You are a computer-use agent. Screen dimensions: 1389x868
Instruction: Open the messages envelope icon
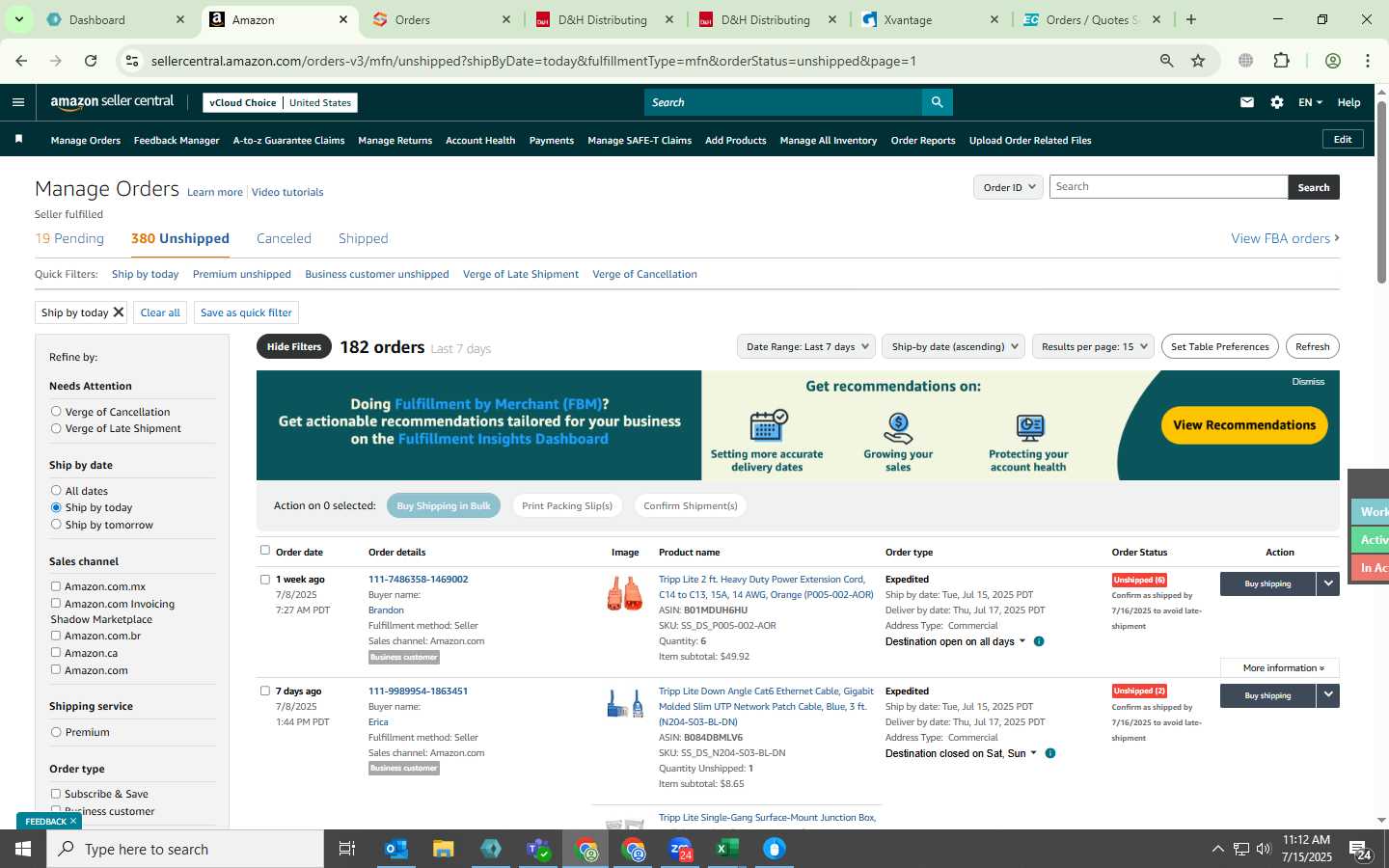(x=1247, y=102)
